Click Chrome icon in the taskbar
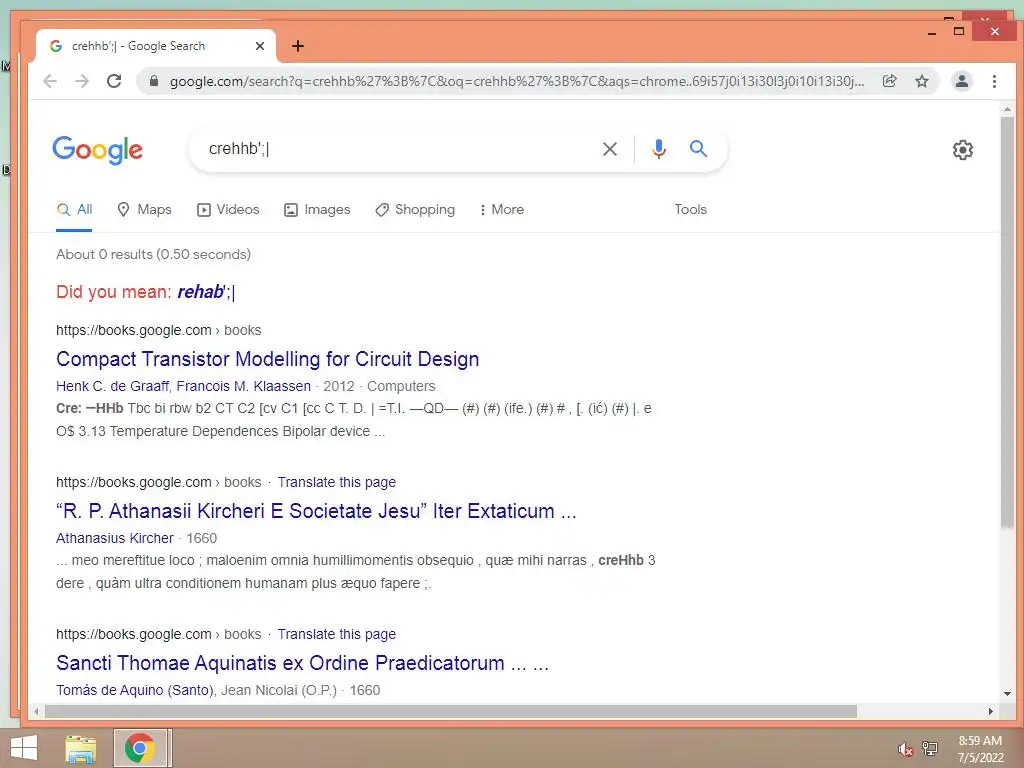This screenshot has width=1024, height=768. pyautogui.click(x=140, y=748)
